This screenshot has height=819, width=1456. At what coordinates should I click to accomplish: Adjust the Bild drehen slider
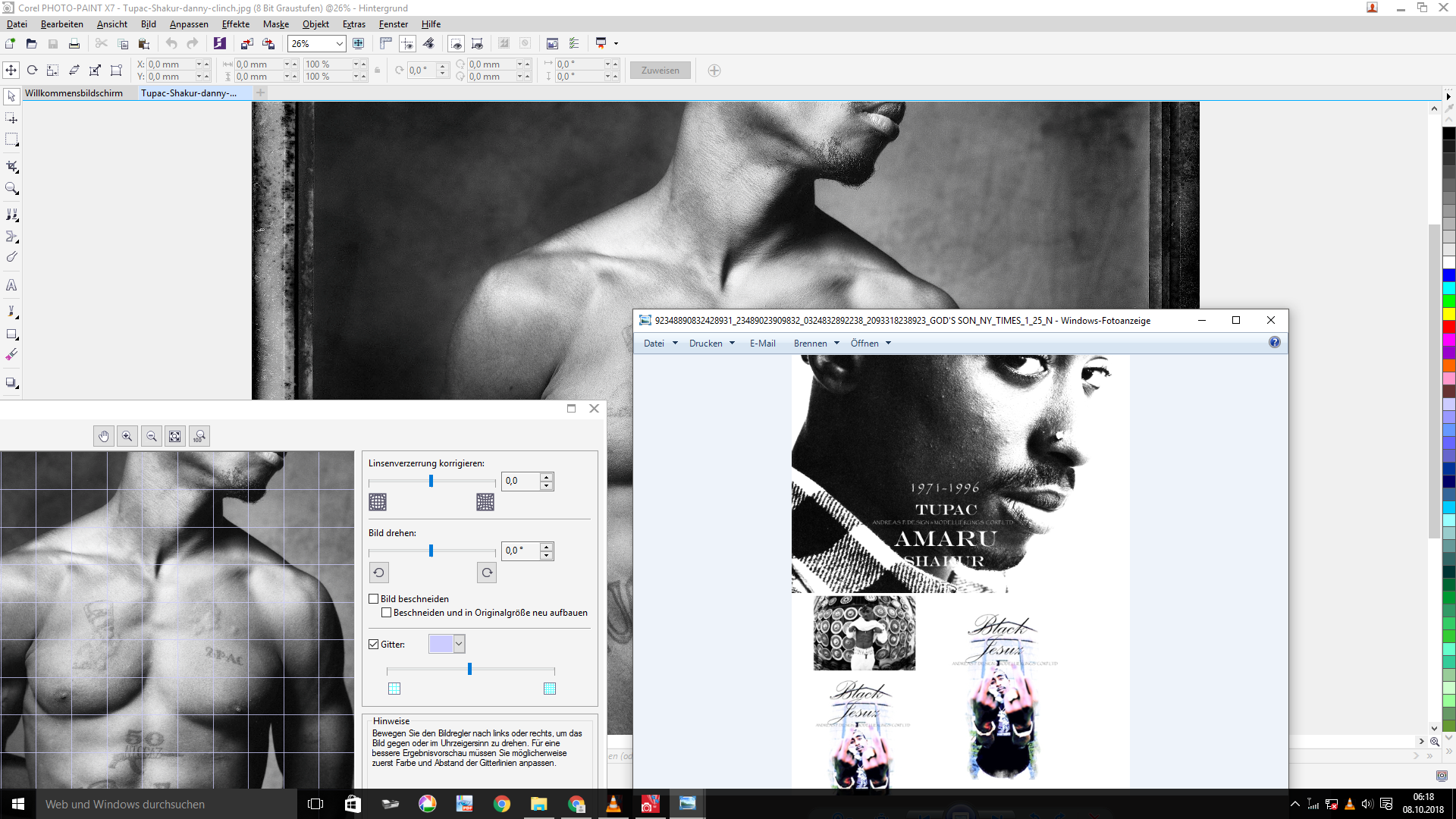point(431,551)
